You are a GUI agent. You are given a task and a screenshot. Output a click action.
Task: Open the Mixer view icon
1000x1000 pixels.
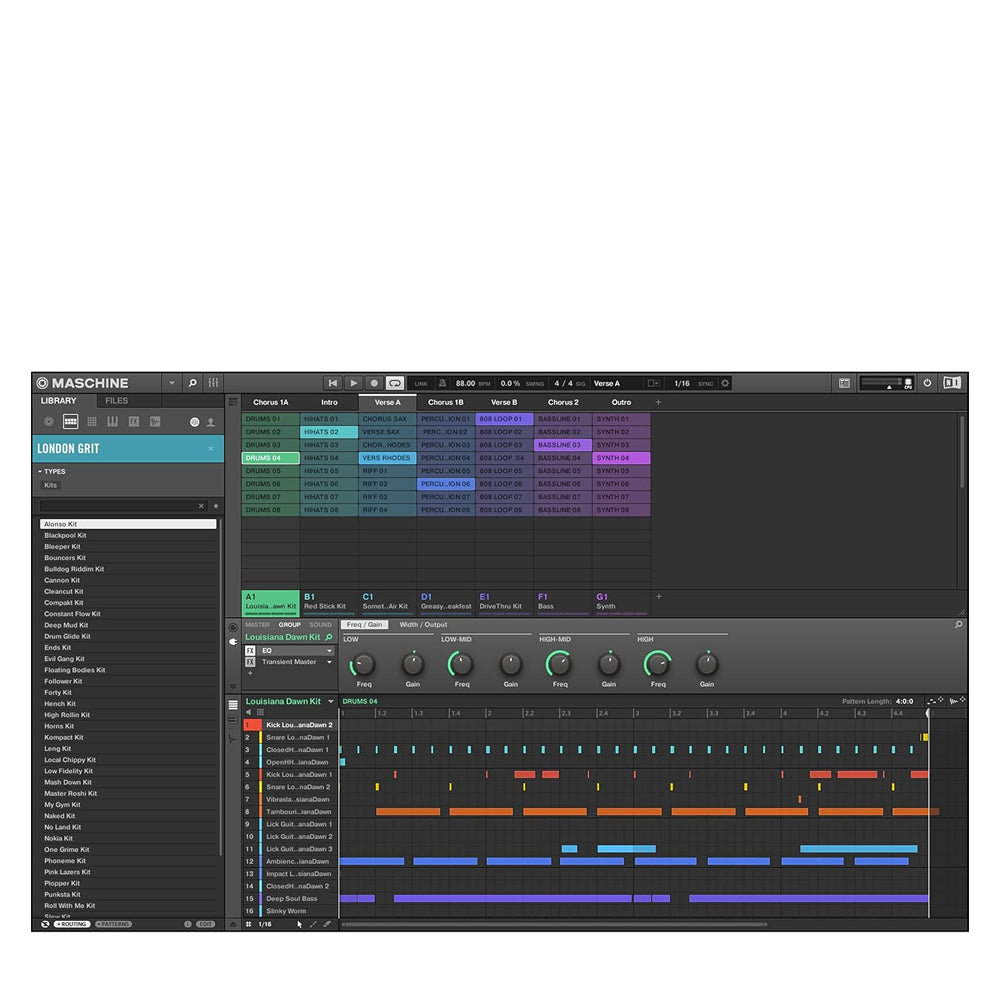pyautogui.click(x=213, y=383)
